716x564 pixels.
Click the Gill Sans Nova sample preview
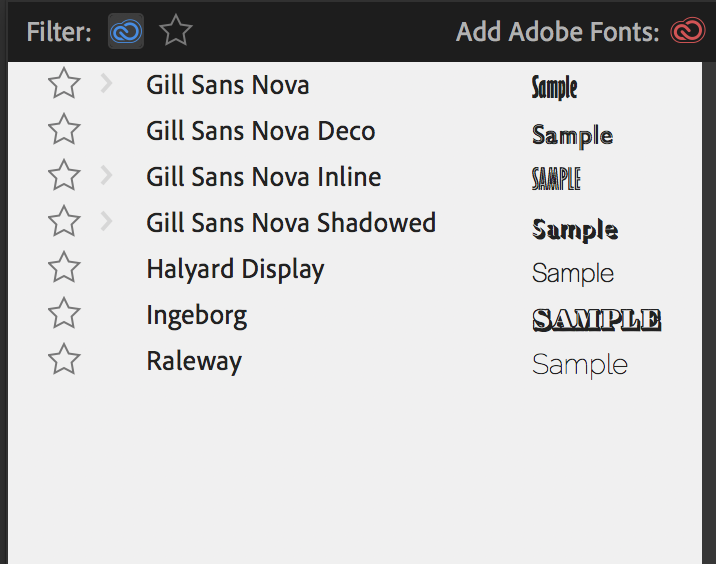(x=554, y=88)
